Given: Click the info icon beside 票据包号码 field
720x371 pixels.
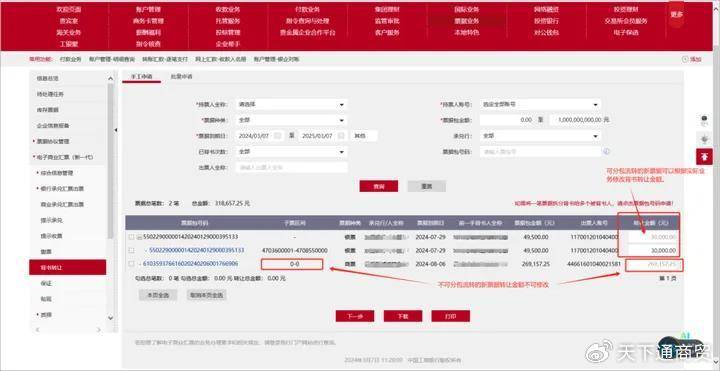Looking at the screenshot, I should 606,152.
